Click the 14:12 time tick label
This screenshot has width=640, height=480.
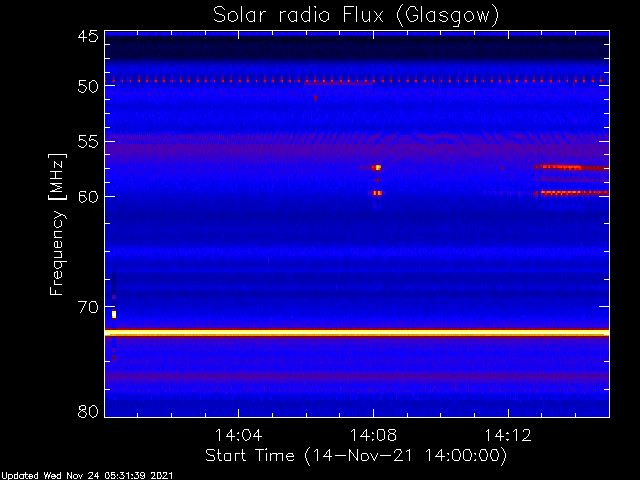point(508,435)
